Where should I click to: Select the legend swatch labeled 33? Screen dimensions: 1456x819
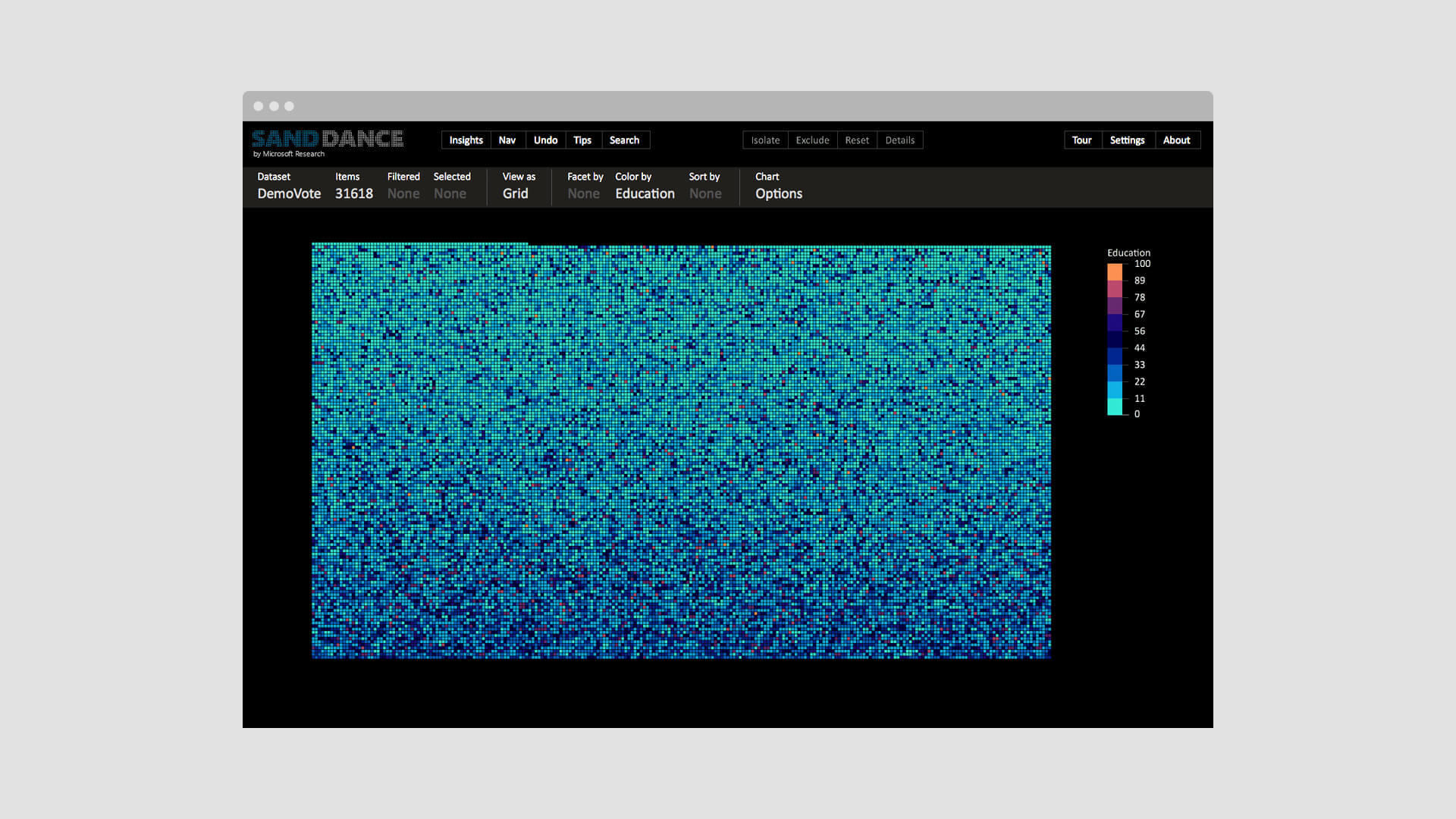1115,373
